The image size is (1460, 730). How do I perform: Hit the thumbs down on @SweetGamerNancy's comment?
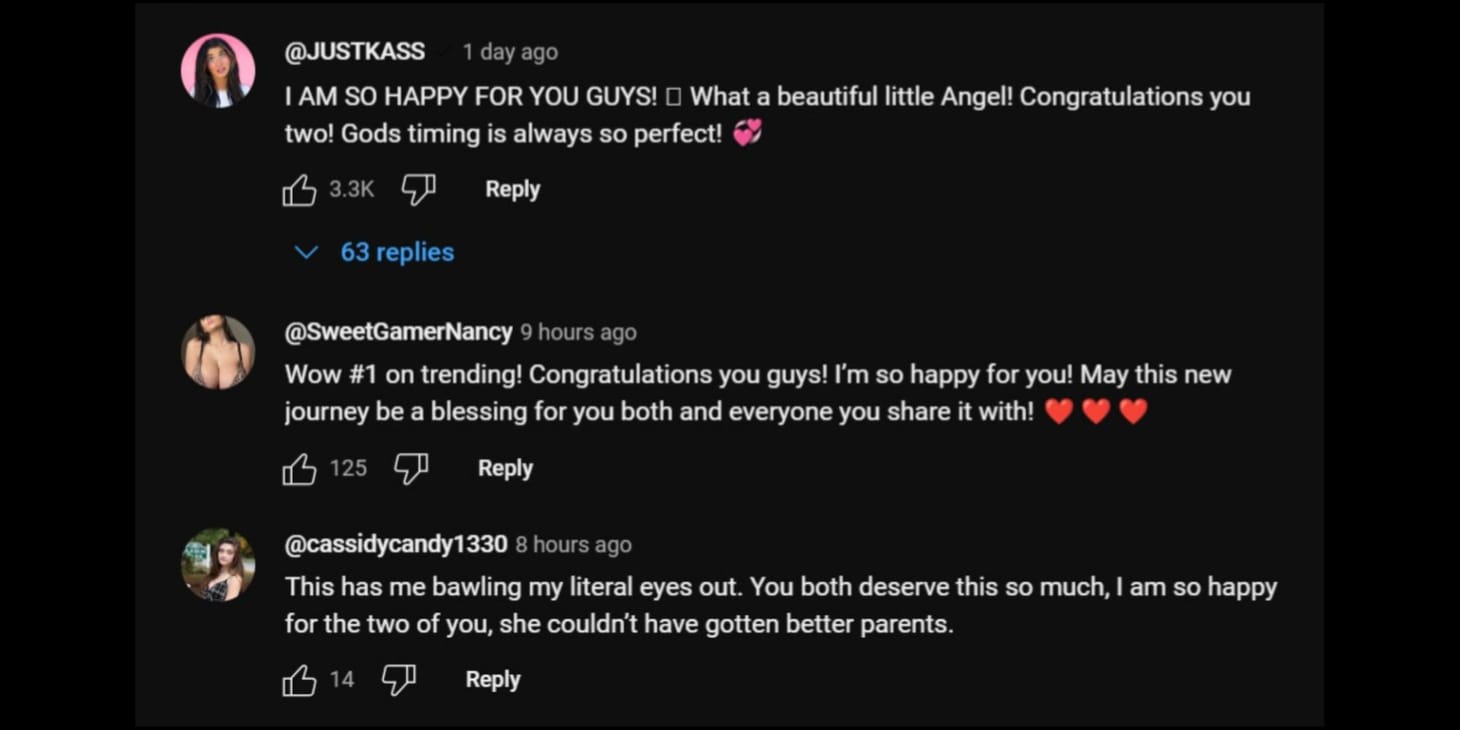pyautogui.click(x=411, y=467)
